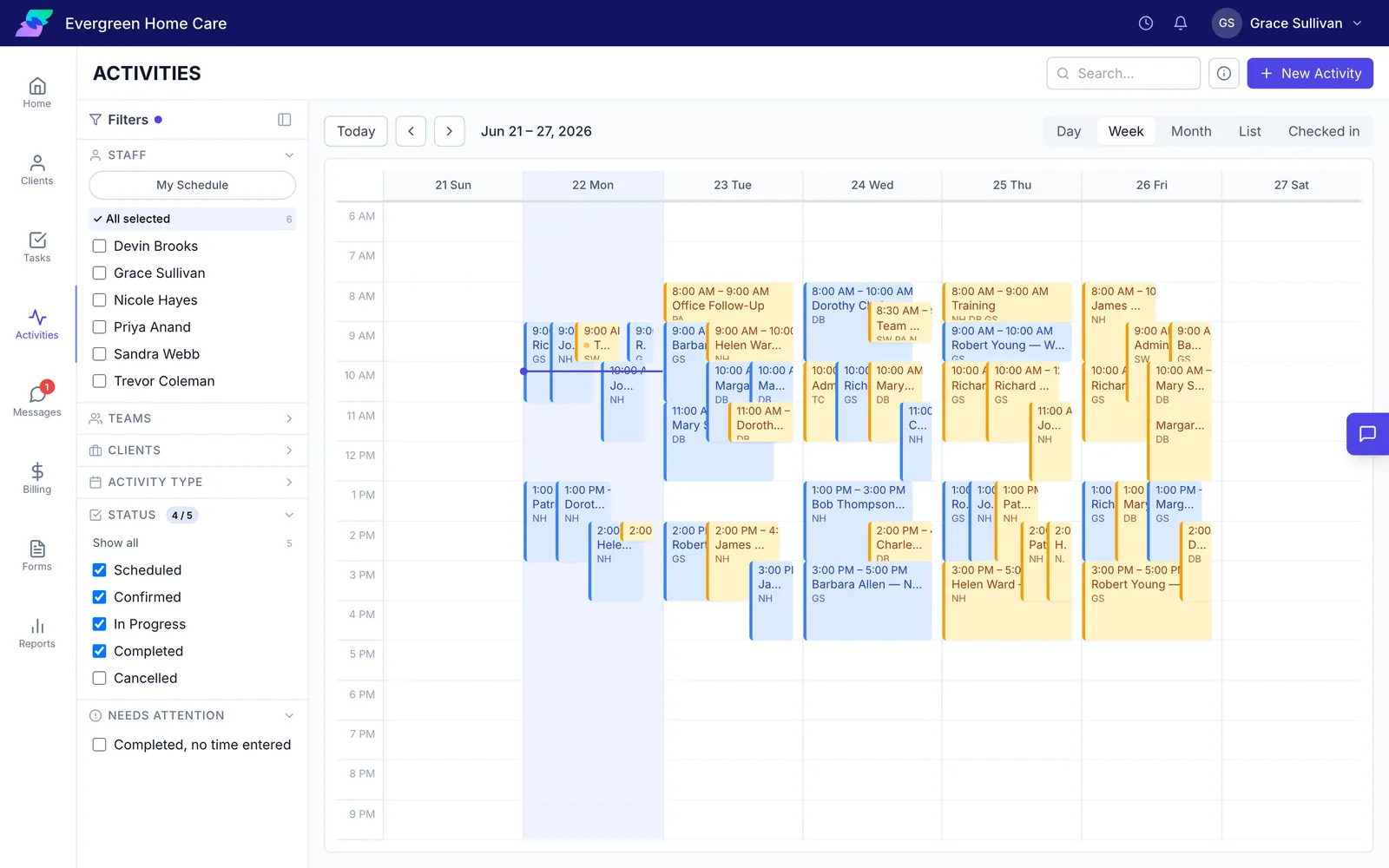This screenshot has width=1389, height=868.
Task: Go to next week
Action: point(449,131)
